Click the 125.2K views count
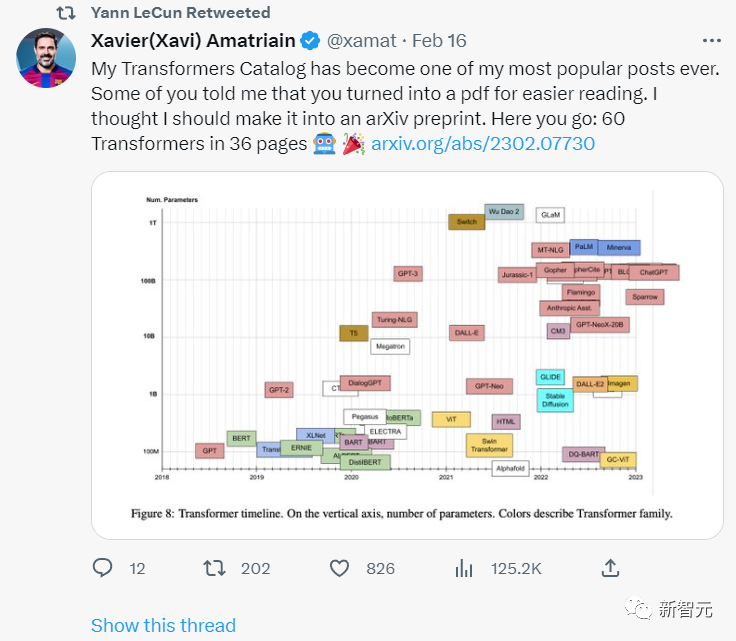 (516, 568)
